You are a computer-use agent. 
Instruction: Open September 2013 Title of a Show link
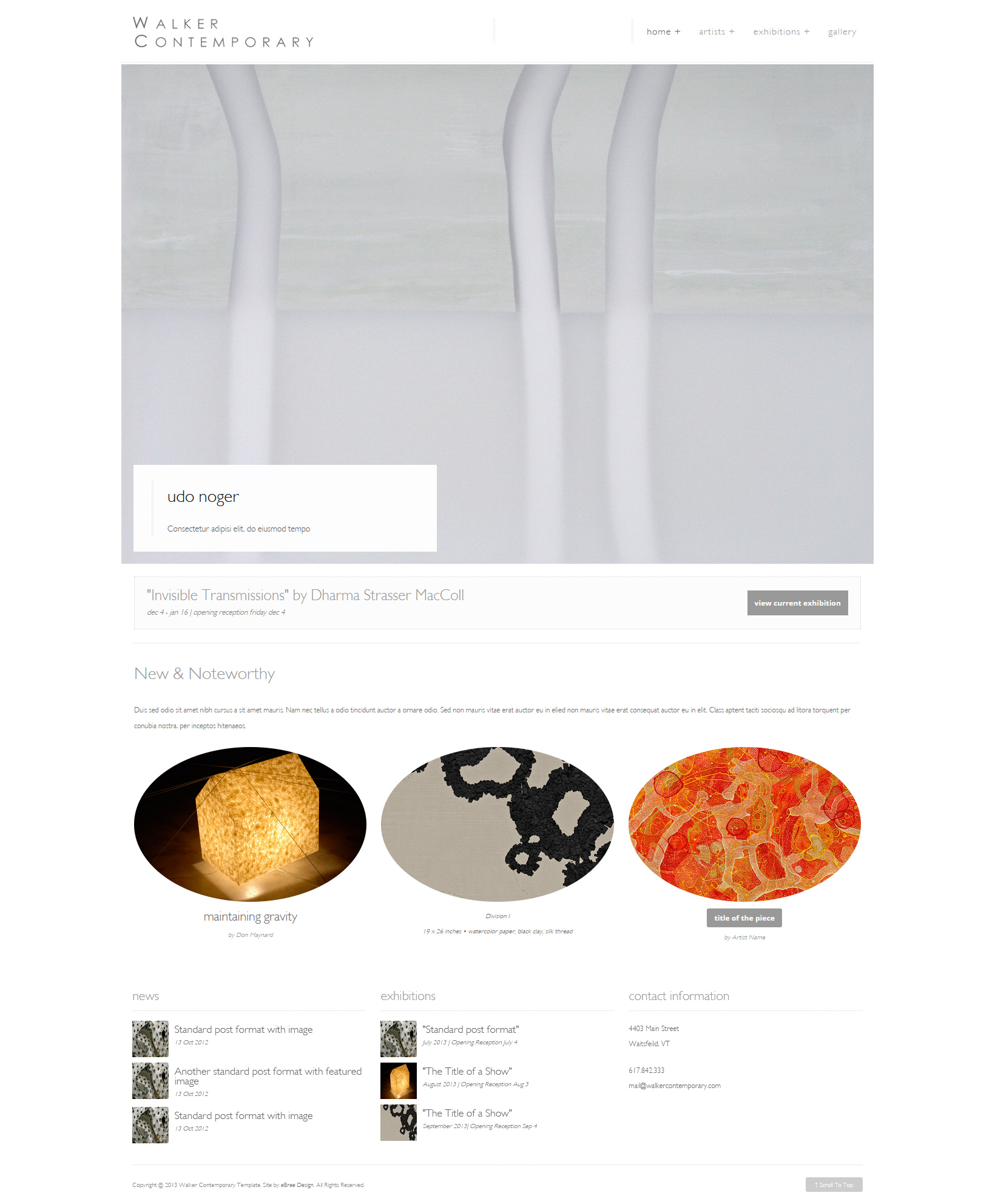467,1113
